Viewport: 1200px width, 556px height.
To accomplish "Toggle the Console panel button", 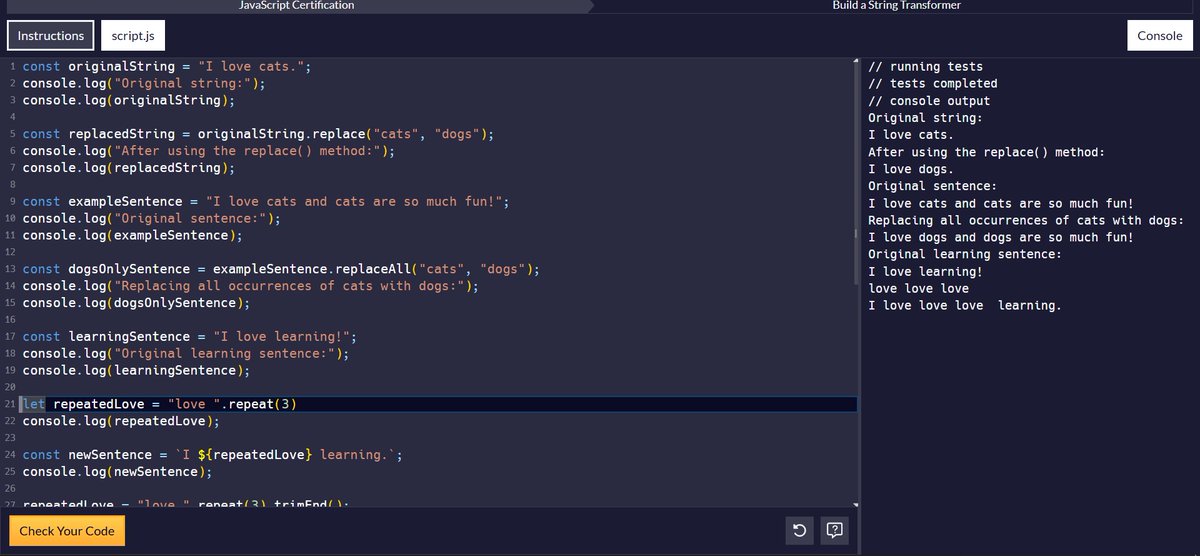I will pyautogui.click(x=1160, y=35).
